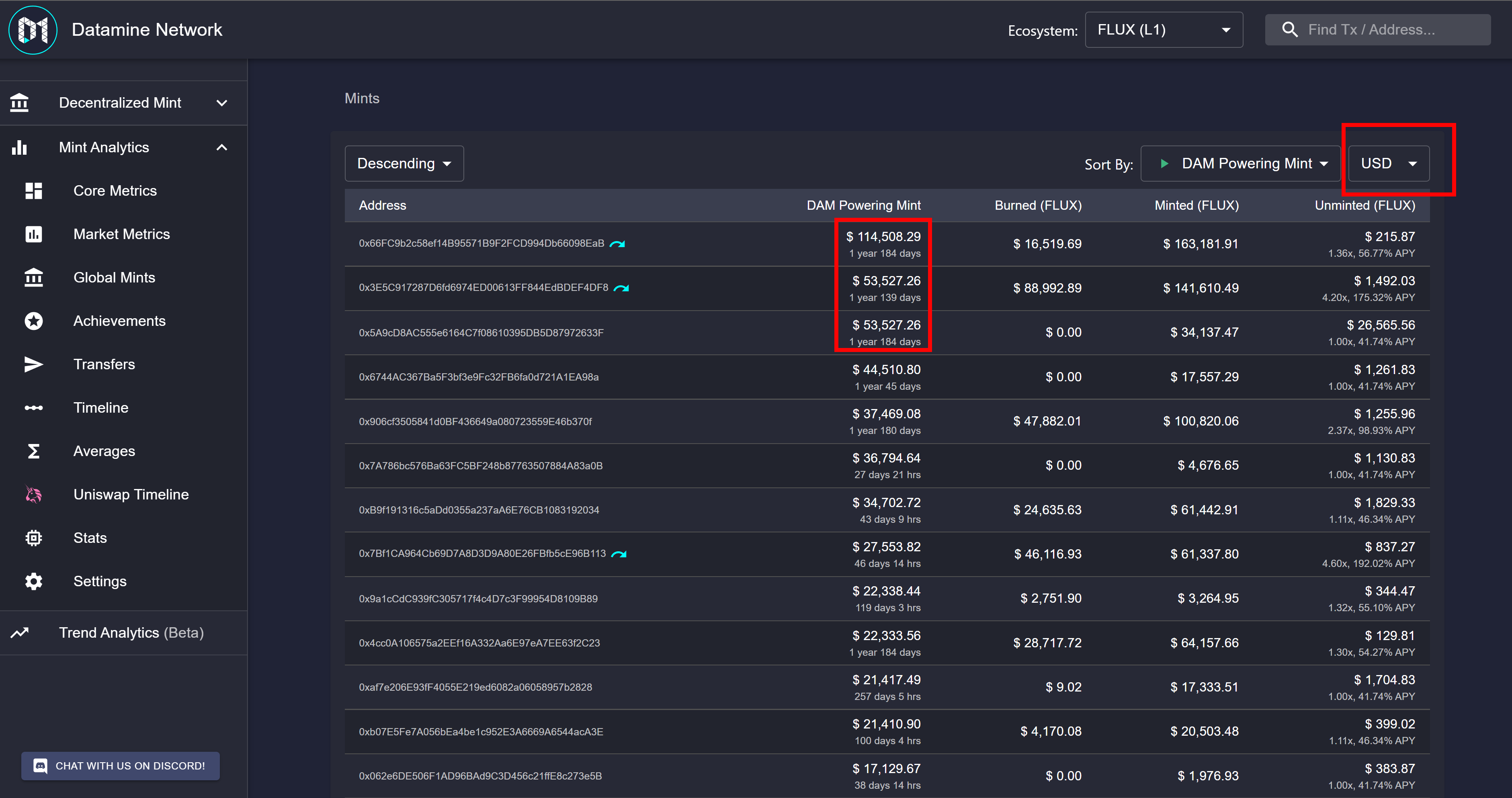Open Trend Analytics (Beta)
Image resolution: width=1512 pixels, height=798 pixels.
click(123, 632)
